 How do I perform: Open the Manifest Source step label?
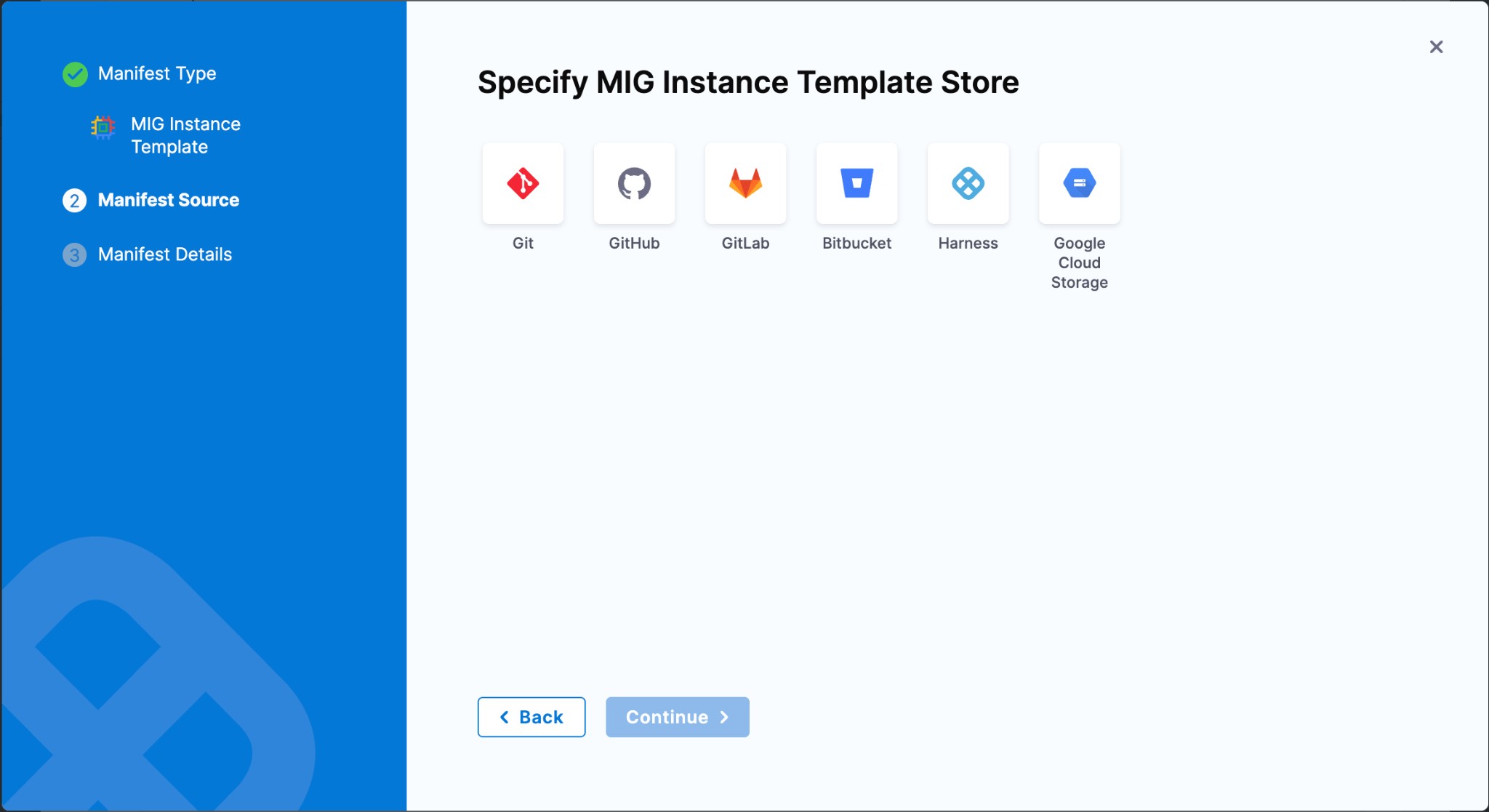click(x=169, y=200)
